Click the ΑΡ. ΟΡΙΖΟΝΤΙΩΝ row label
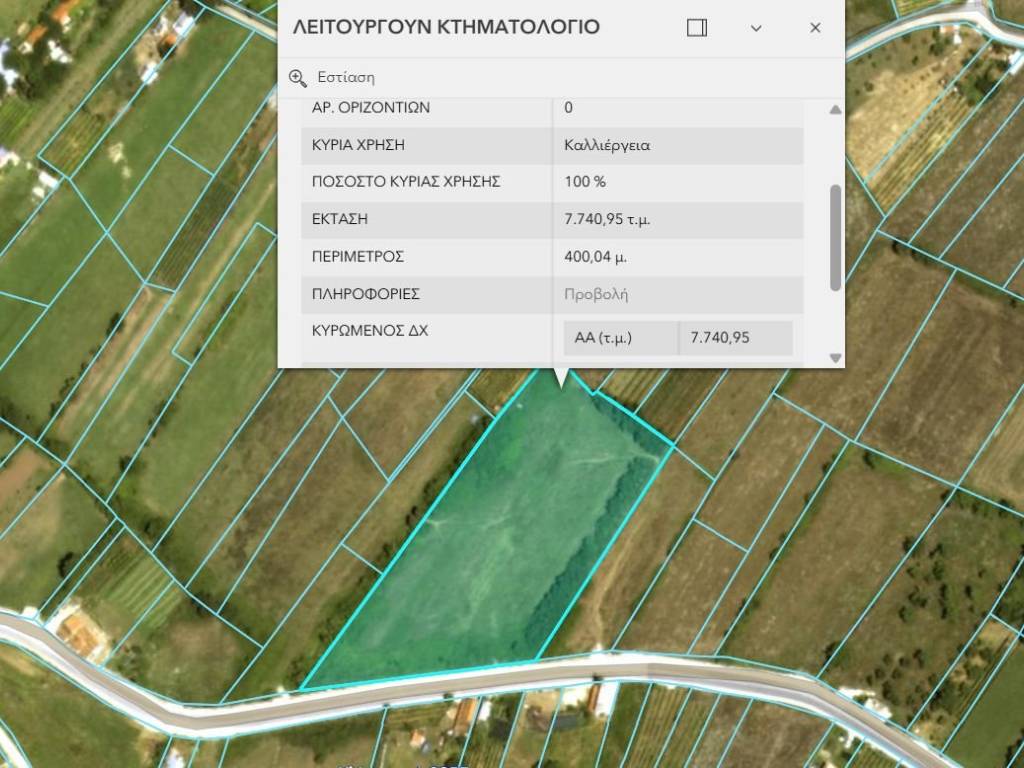The image size is (1024, 768). click(x=371, y=108)
